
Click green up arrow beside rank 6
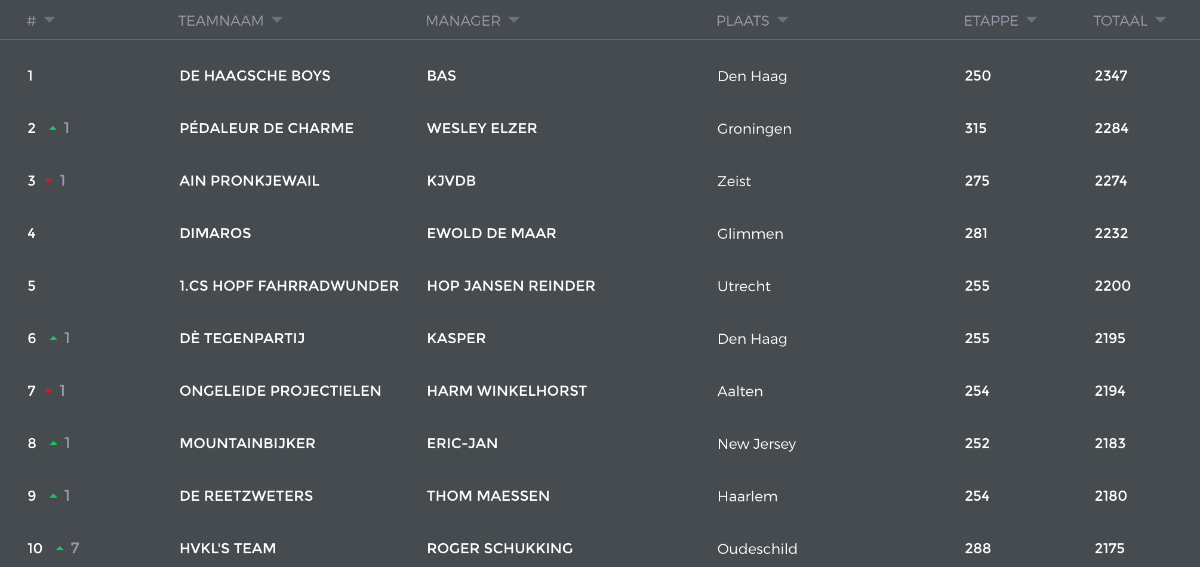click(x=53, y=339)
